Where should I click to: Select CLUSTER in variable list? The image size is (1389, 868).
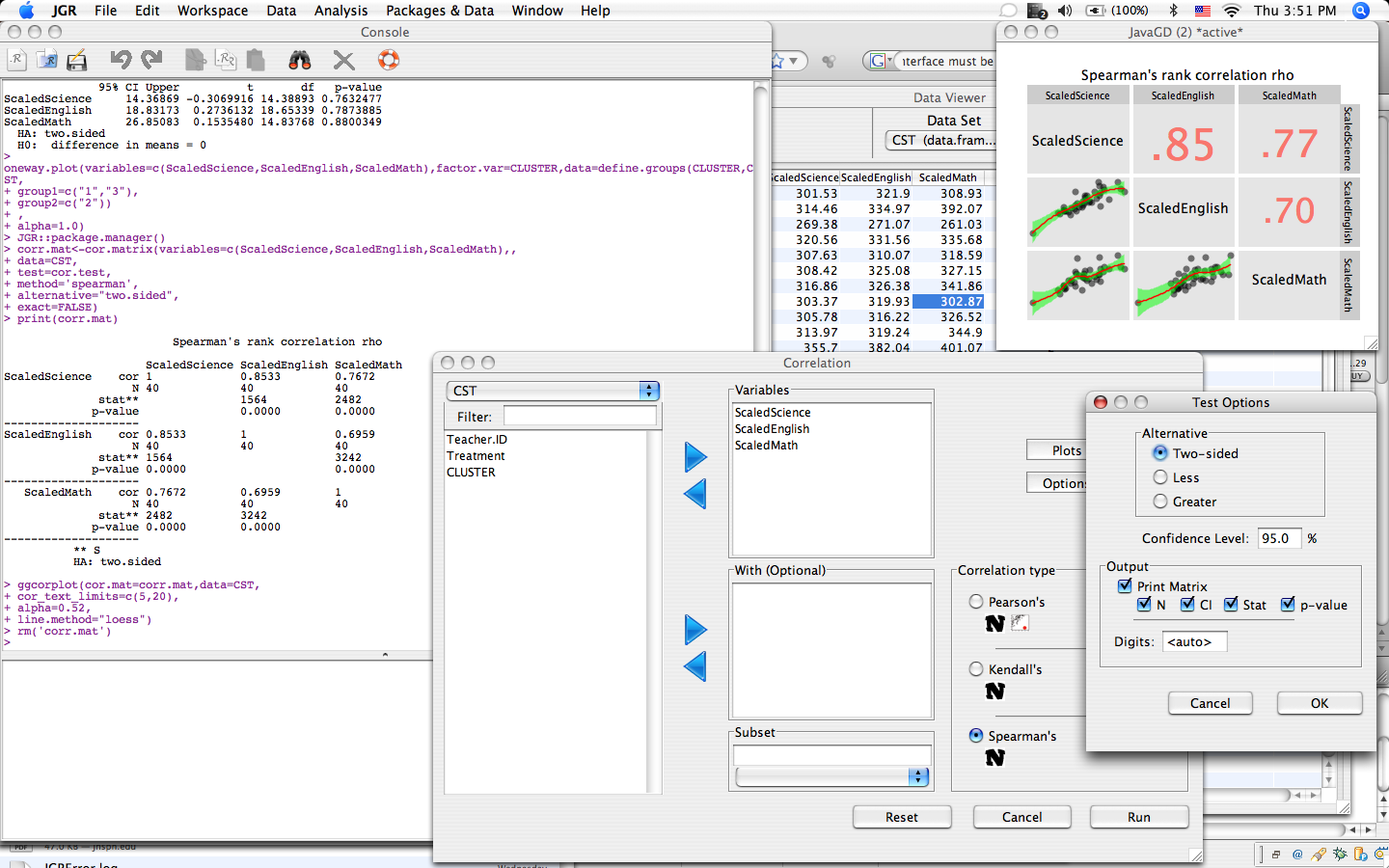coord(471,473)
